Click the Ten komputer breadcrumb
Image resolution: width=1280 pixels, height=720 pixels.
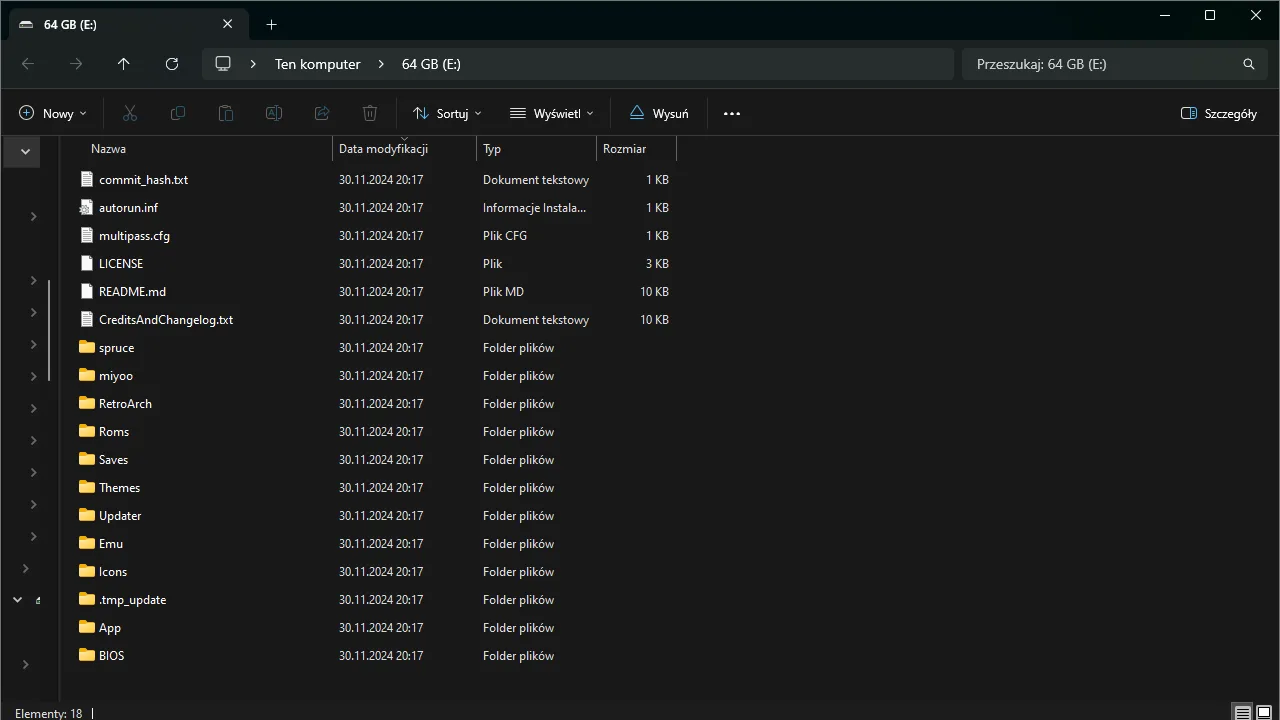pyautogui.click(x=318, y=64)
